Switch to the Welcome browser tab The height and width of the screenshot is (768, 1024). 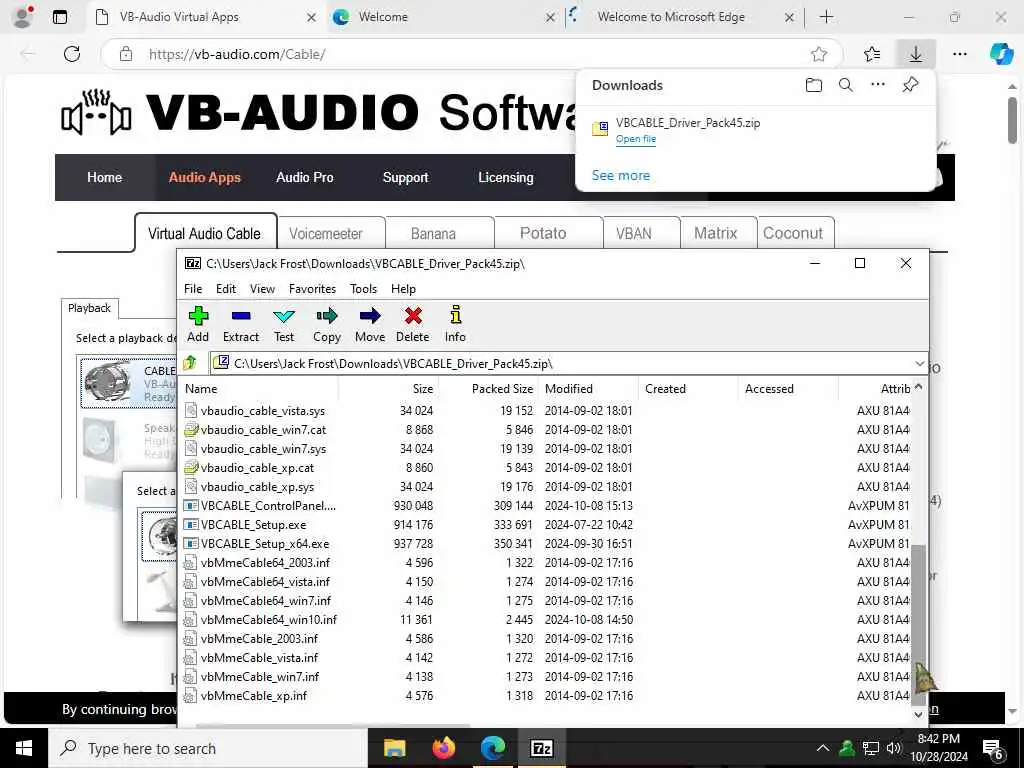tap(444, 17)
